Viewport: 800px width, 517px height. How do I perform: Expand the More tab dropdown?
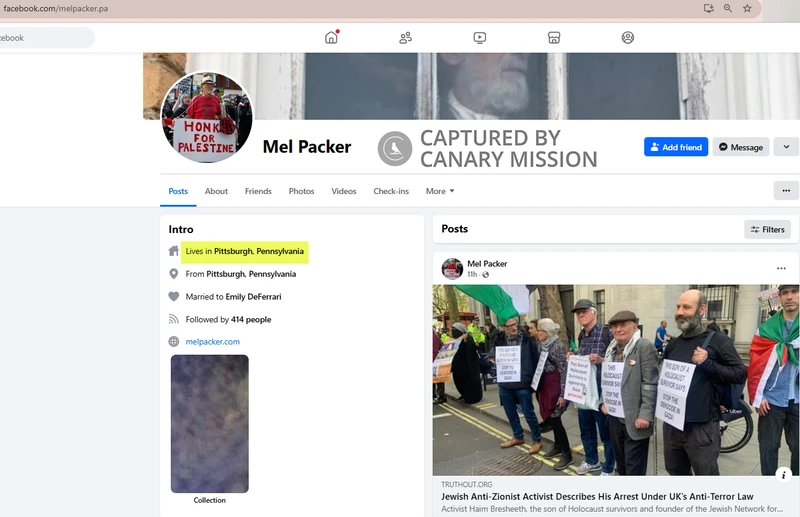pos(440,191)
